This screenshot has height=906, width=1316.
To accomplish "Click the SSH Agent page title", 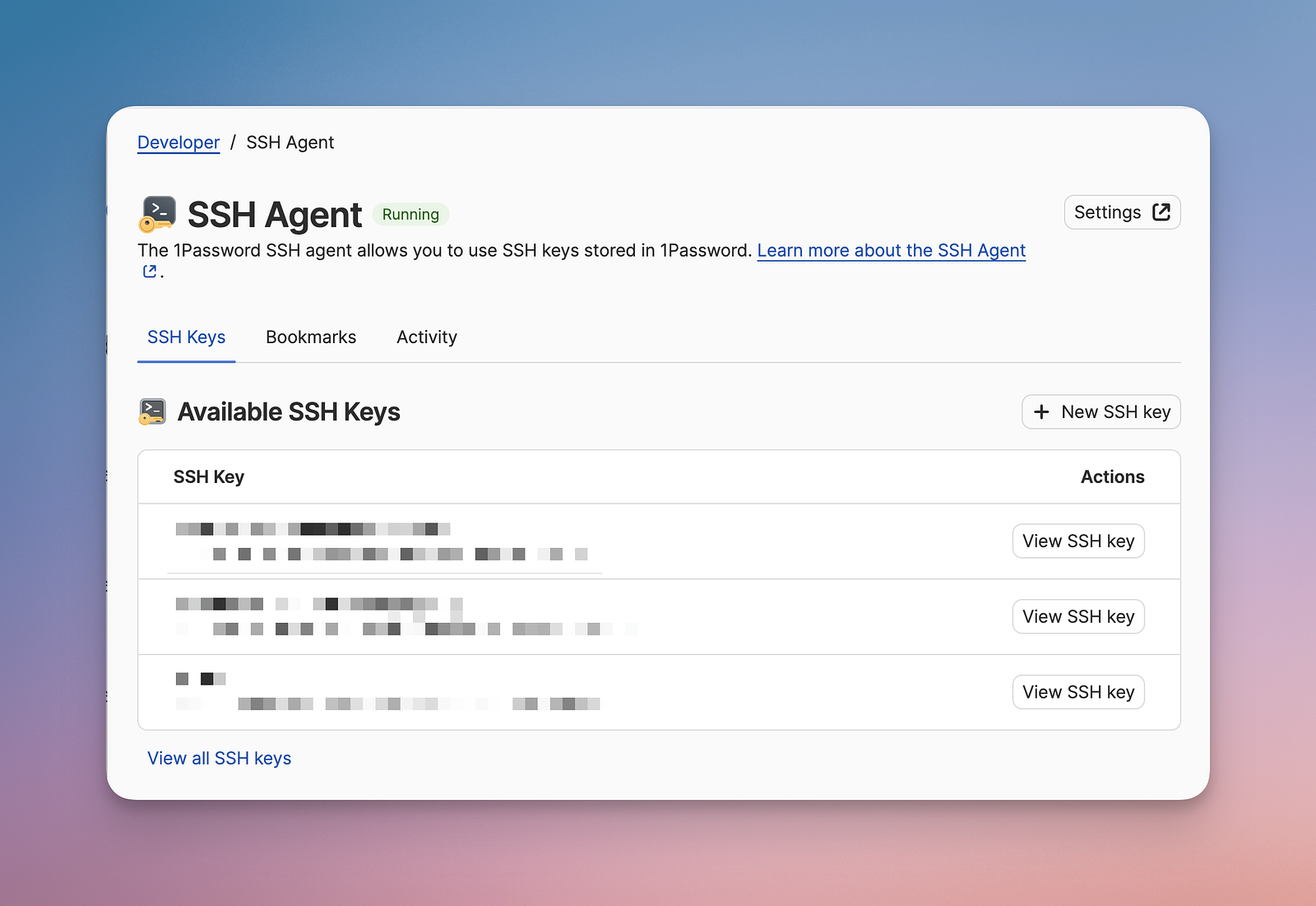I will pyautogui.click(x=275, y=215).
